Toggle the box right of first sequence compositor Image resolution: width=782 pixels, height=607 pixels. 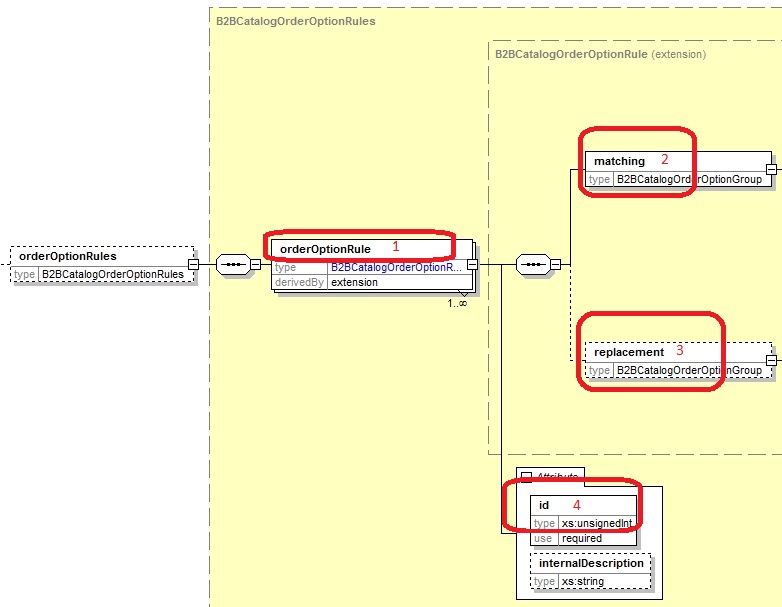(255, 264)
